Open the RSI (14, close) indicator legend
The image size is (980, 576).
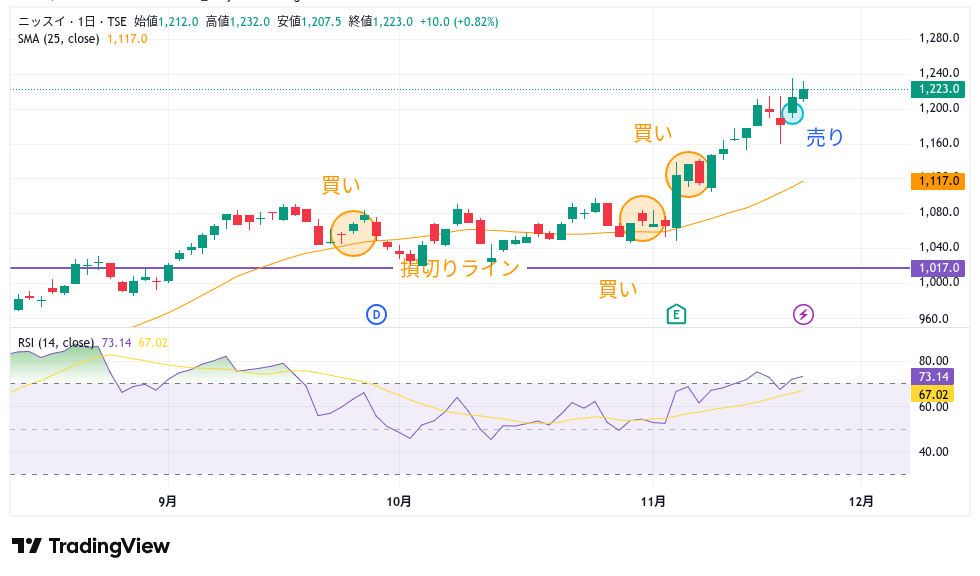point(57,343)
